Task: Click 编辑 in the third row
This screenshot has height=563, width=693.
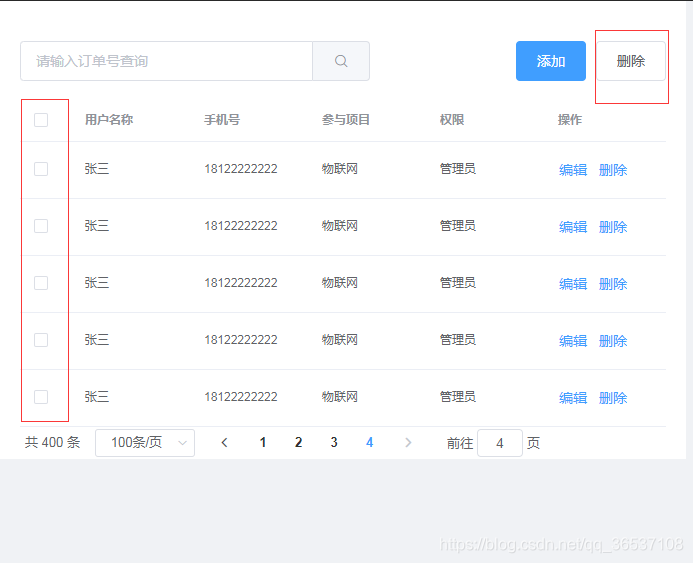Action: pos(573,284)
